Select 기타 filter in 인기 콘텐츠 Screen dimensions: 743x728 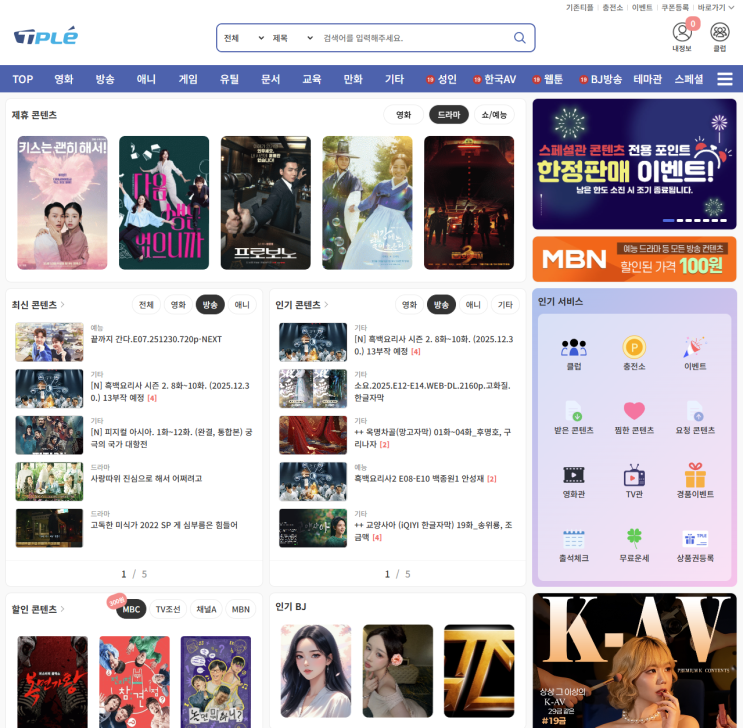[505, 305]
